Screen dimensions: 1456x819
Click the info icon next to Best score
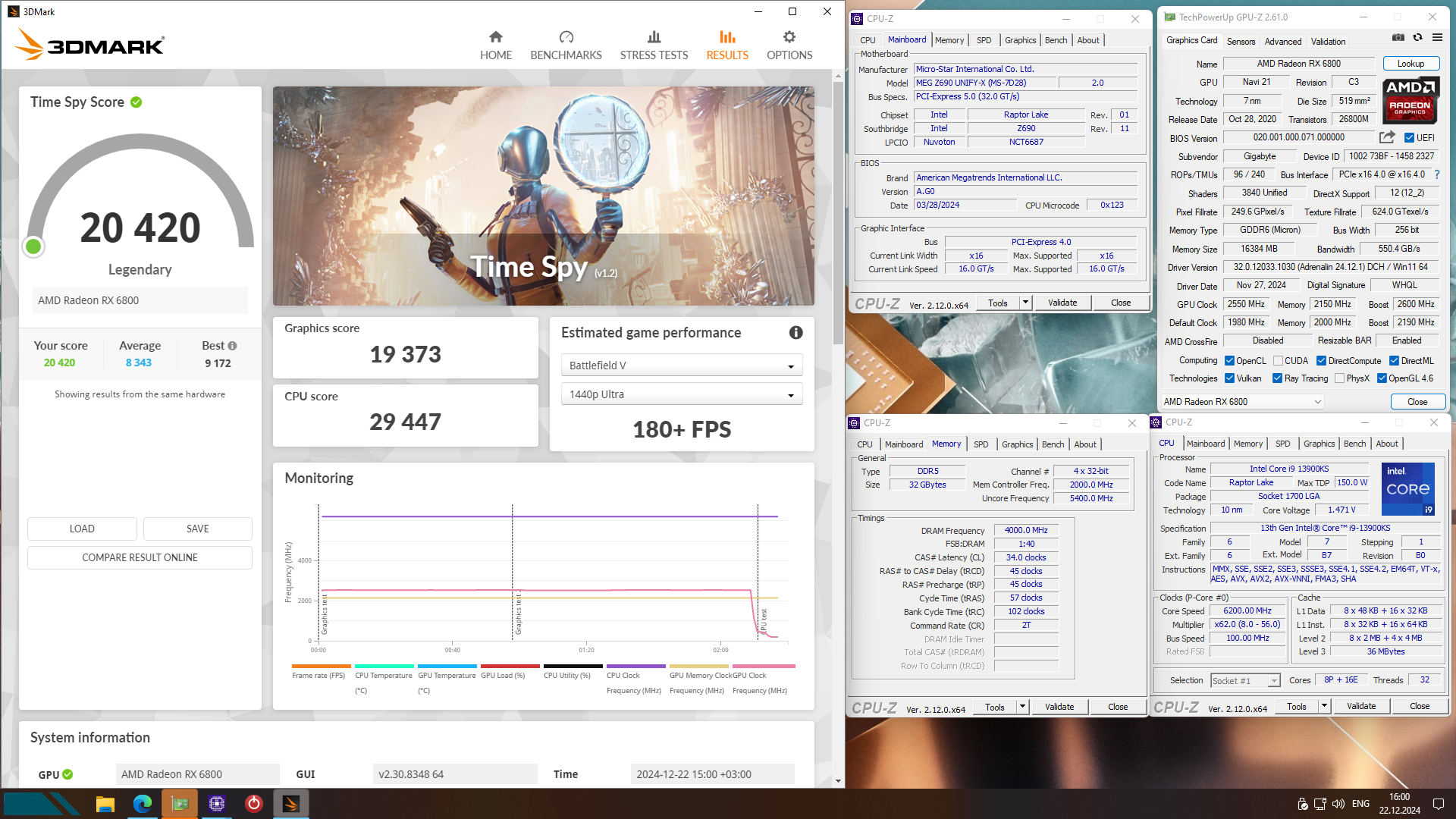pyautogui.click(x=233, y=346)
